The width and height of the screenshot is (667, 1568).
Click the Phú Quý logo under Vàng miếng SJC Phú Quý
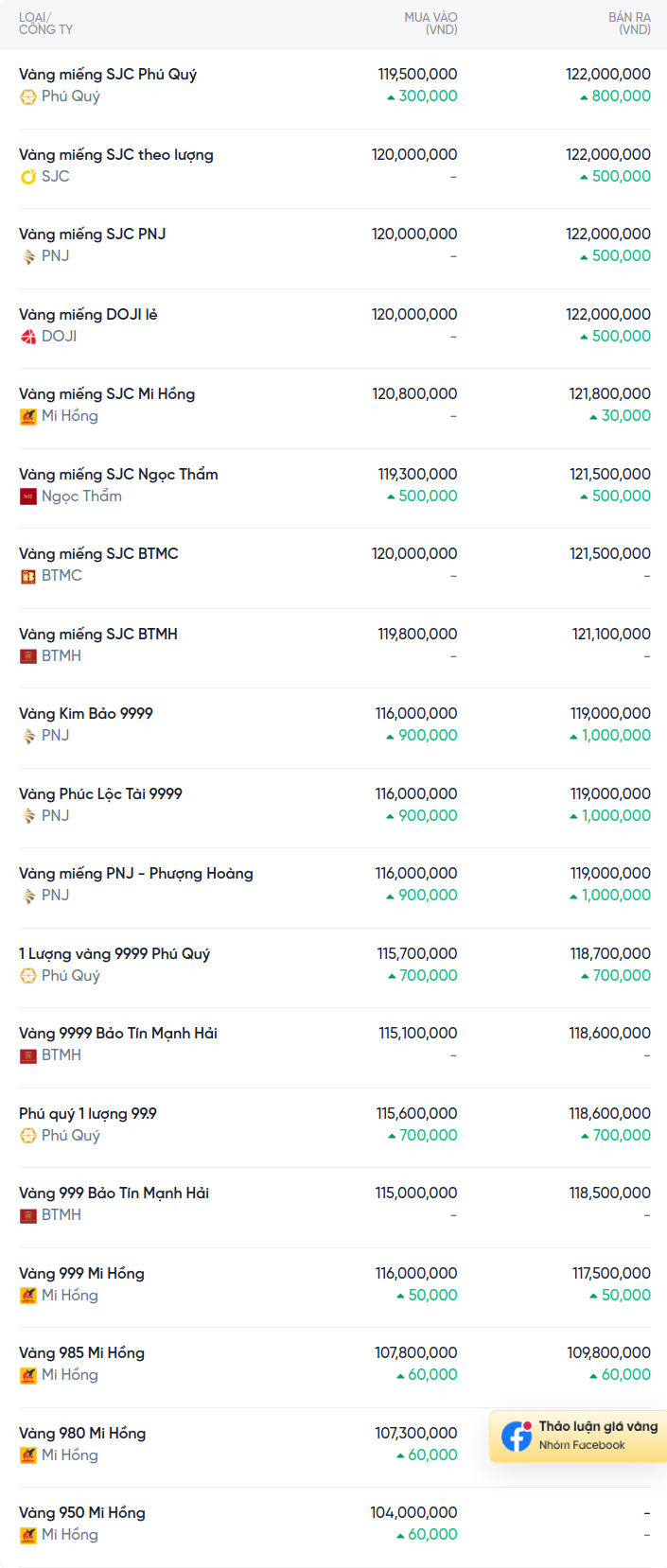coord(28,96)
